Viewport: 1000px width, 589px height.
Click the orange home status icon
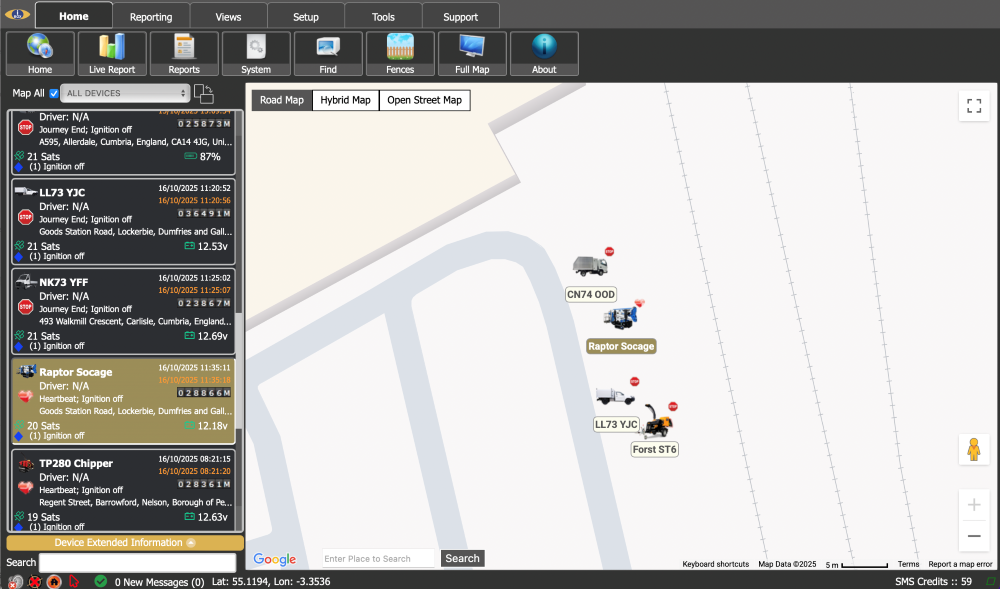click(54, 581)
